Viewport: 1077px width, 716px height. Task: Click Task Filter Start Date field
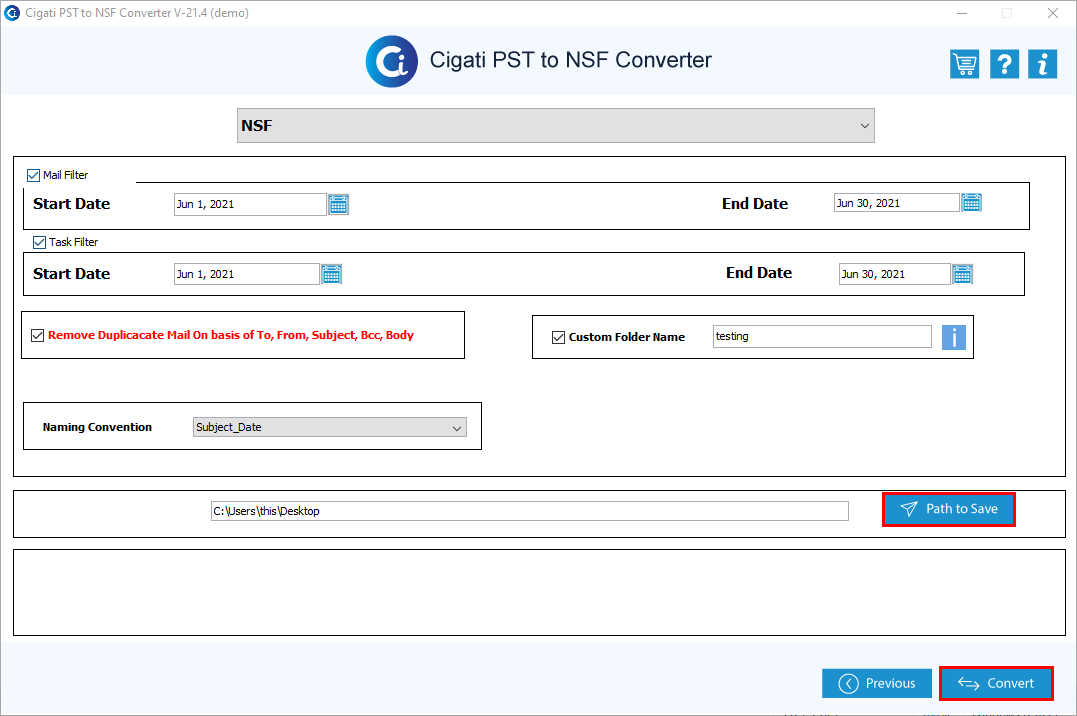tap(247, 274)
